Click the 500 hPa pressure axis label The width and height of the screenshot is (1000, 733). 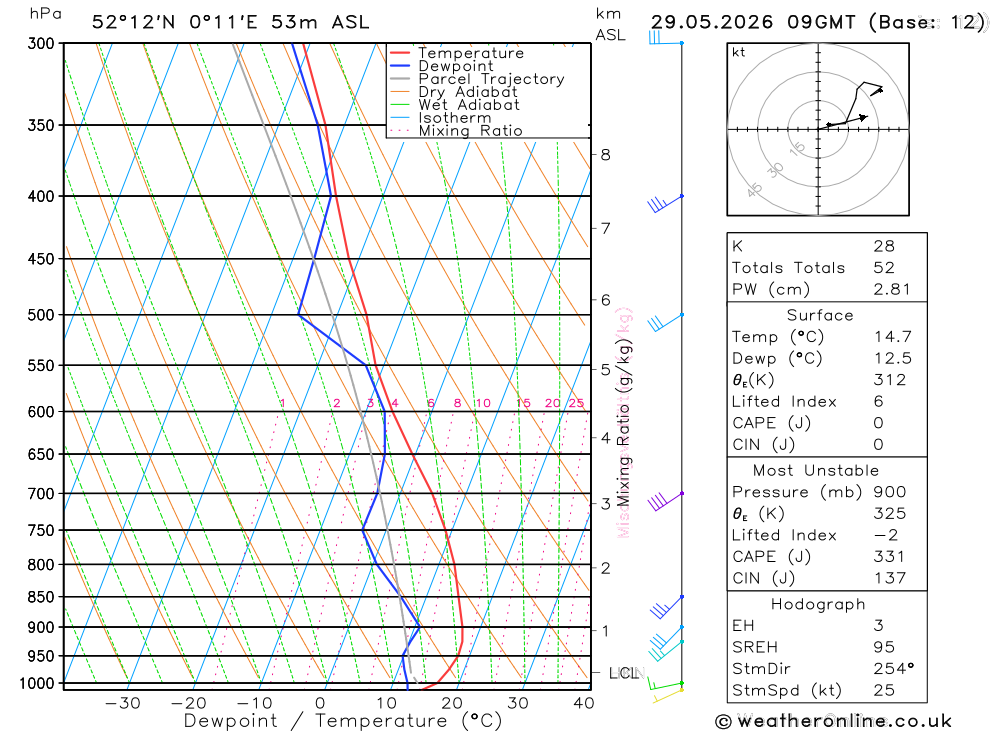point(41,315)
